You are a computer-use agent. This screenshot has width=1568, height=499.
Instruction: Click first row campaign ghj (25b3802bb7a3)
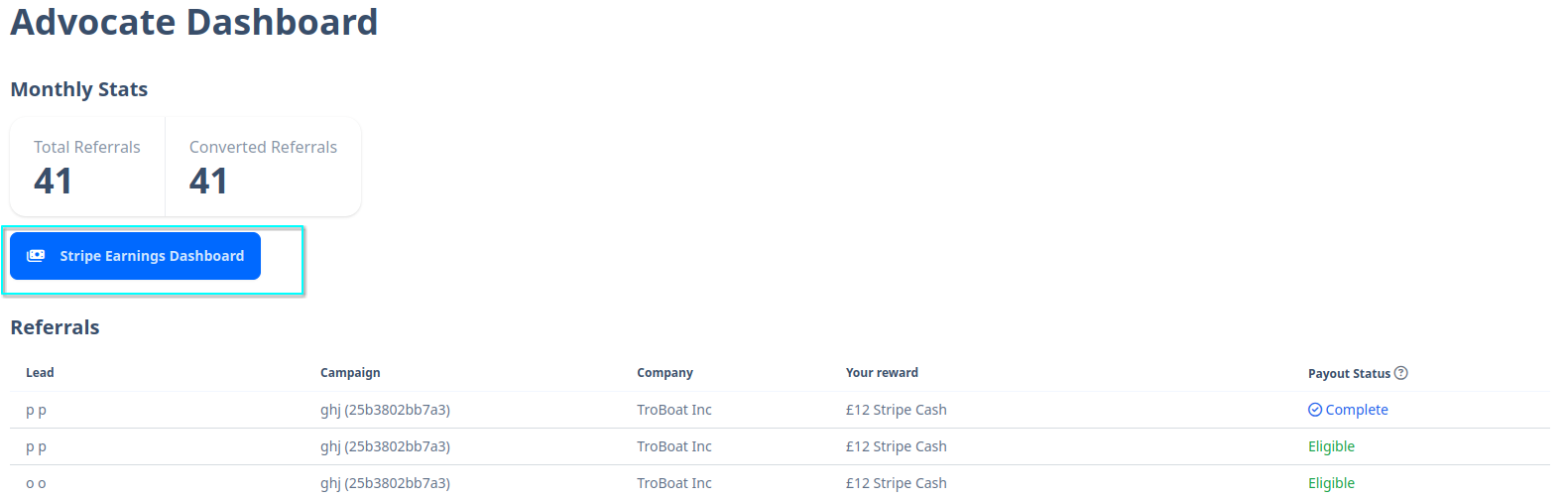(385, 410)
